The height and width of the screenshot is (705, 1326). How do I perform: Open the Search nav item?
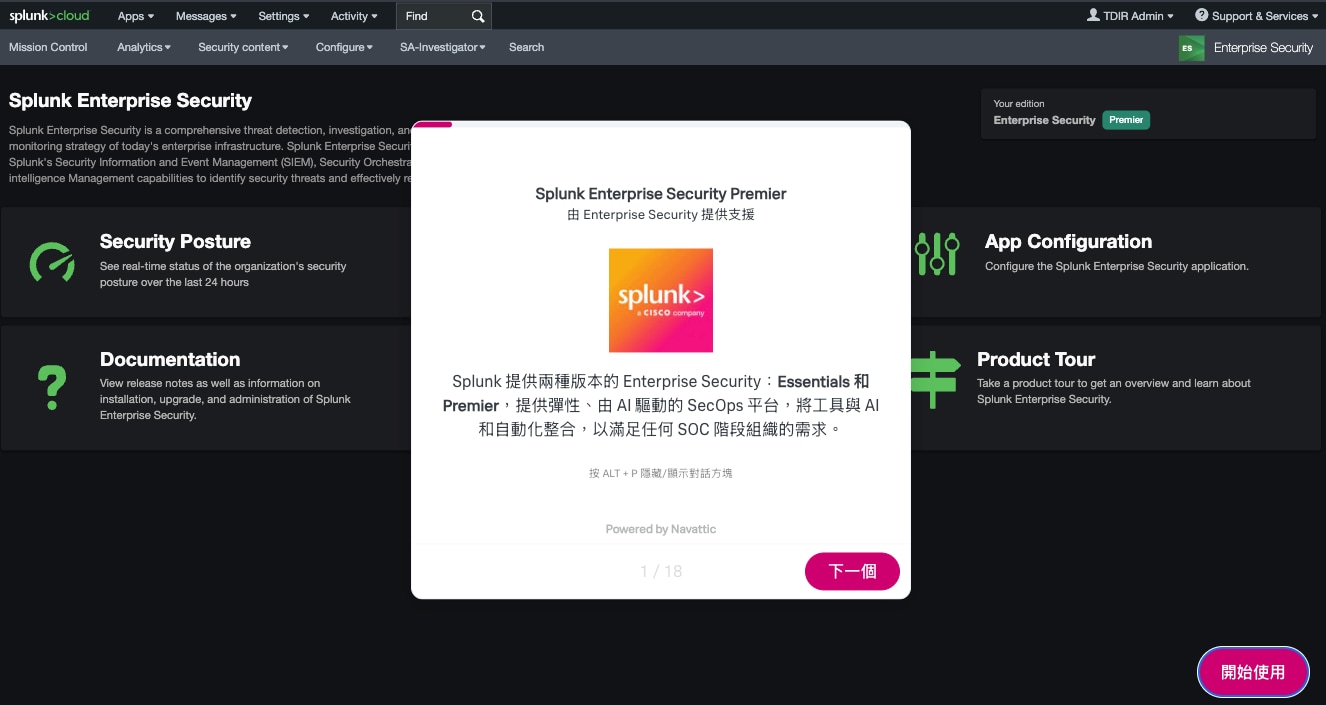coord(526,47)
